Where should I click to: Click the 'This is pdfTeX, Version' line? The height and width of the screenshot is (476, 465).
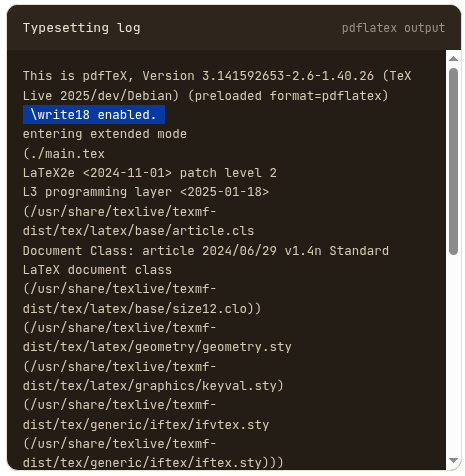click(x=217, y=76)
